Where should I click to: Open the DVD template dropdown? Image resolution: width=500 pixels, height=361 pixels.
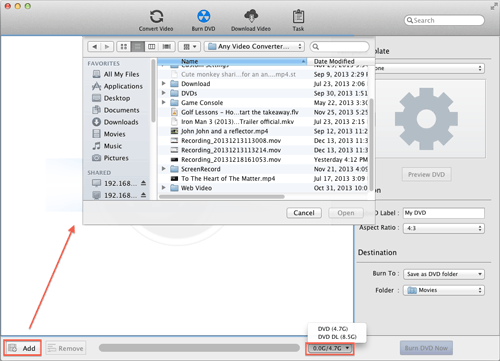click(430, 68)
